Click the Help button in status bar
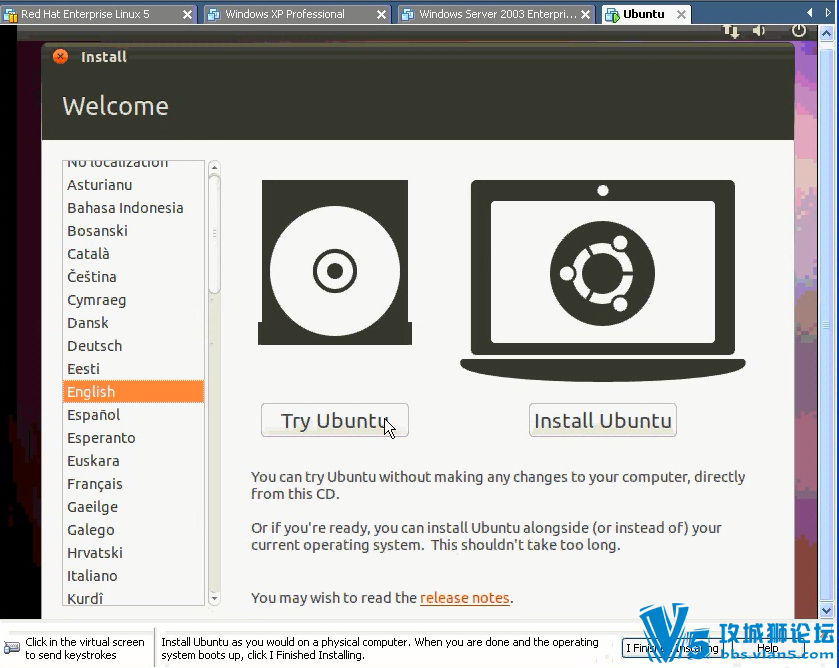Image resolution: width=839 pixels, height=668 pixels. [768, 648]
